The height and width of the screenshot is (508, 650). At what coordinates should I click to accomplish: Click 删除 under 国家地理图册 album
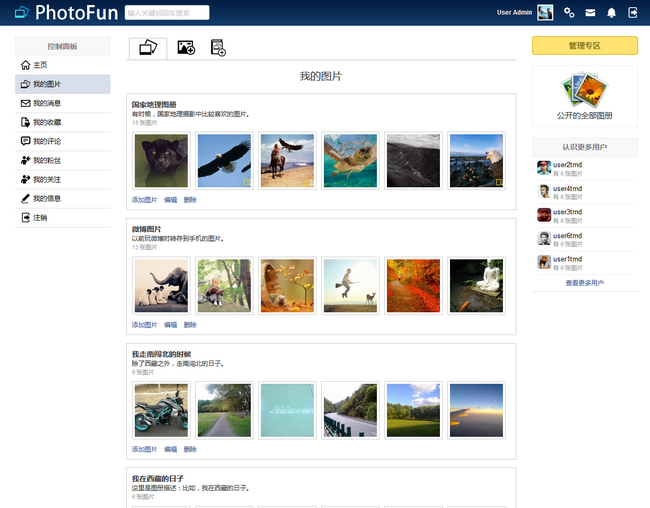pos(190,200)
